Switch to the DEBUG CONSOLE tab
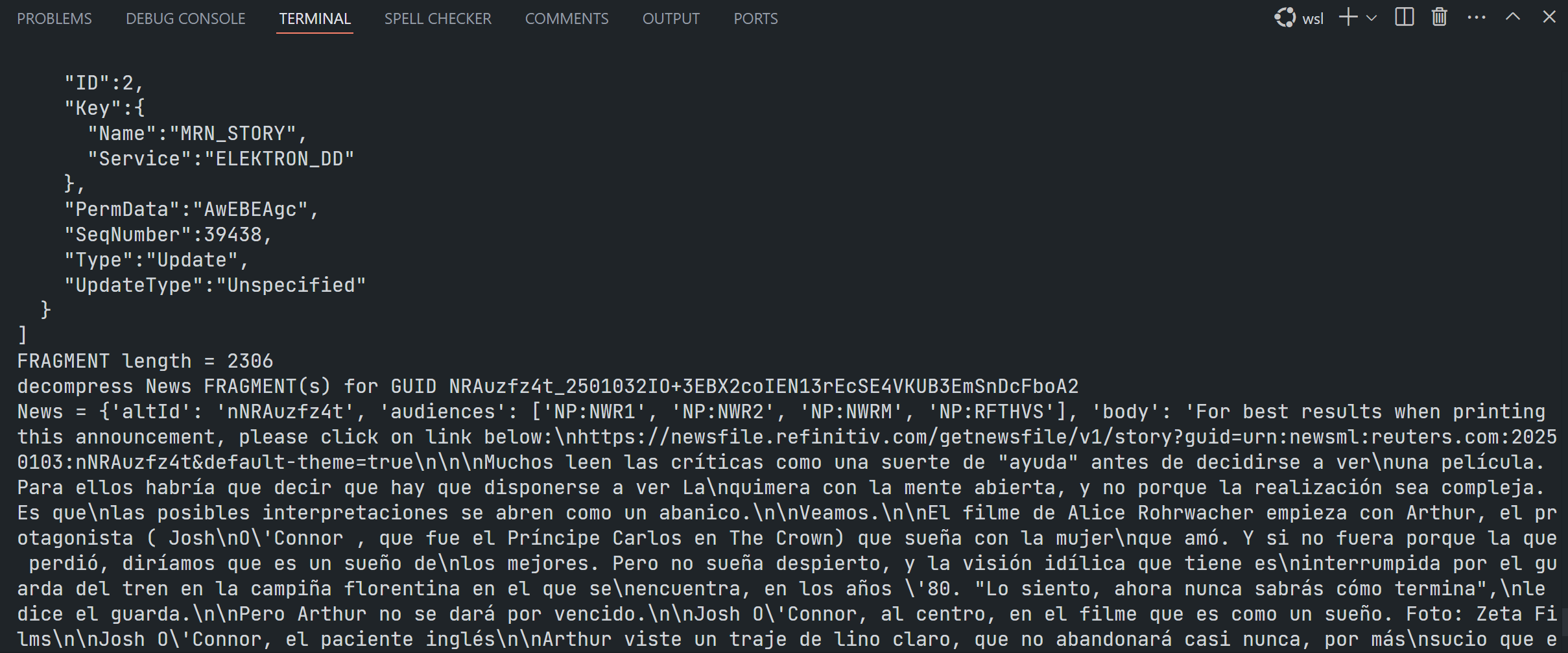1568x653 pixels. (x=185, y=19)
